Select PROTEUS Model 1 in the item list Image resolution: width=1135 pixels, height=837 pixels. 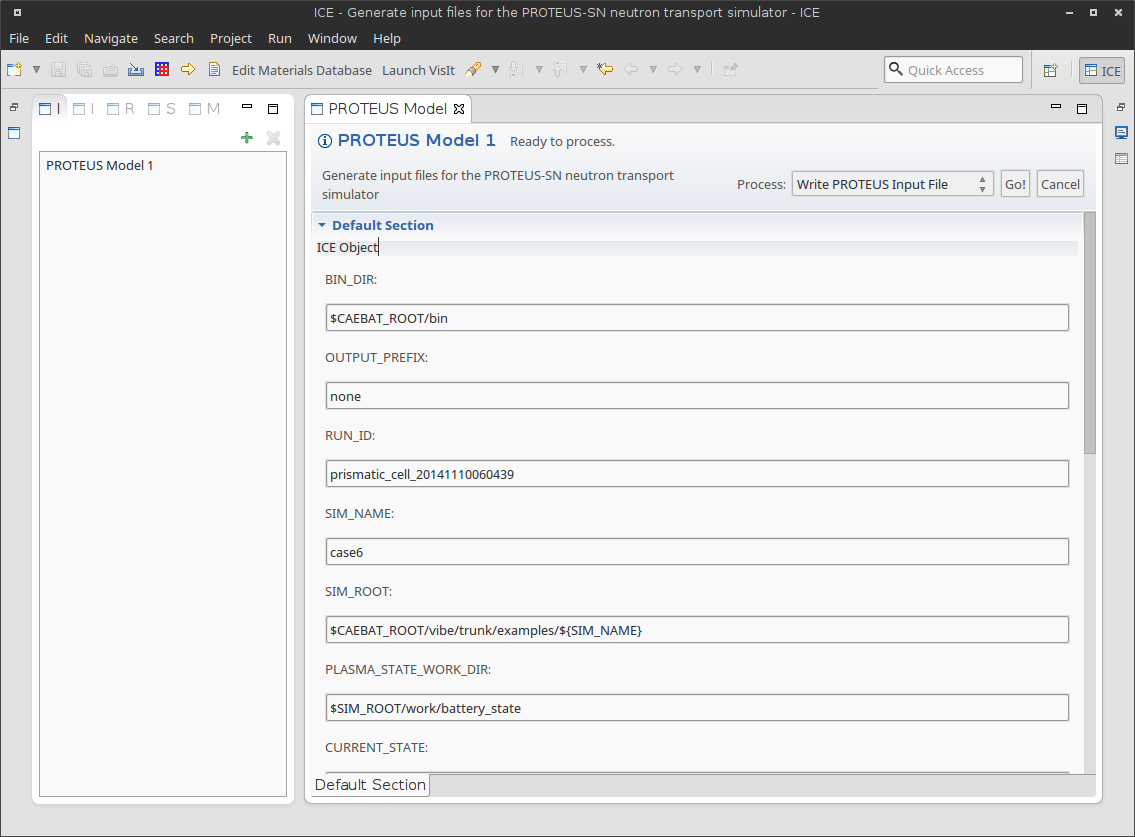100,166
